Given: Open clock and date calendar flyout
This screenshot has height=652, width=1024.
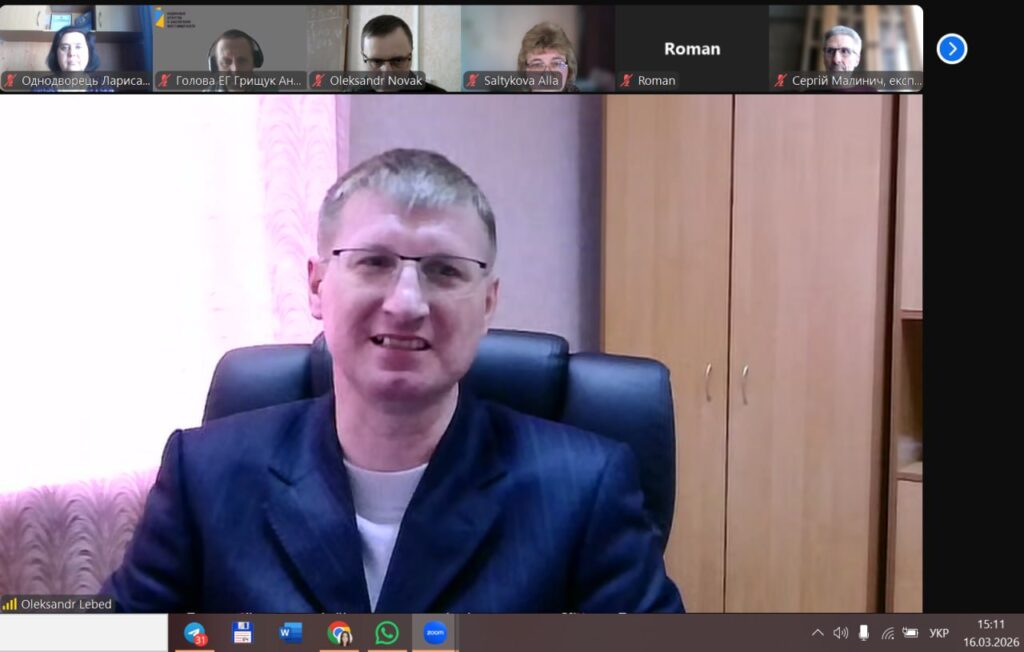Looking at the screenshot, I should point(990,633).
